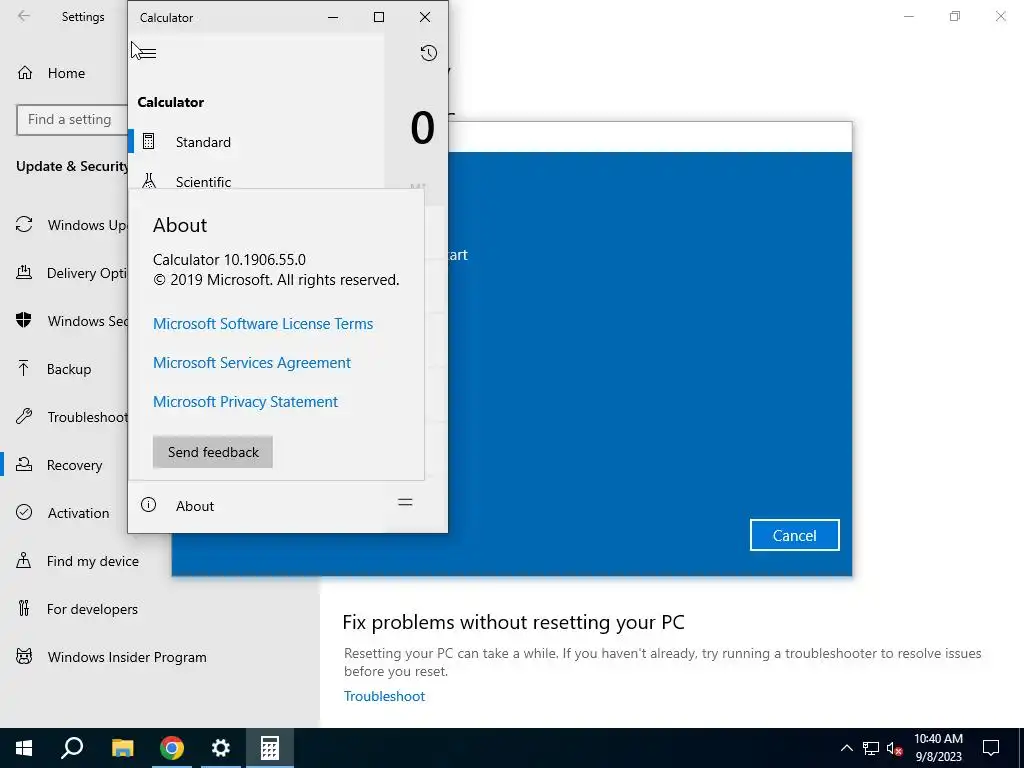The width and height of the screenshot is (1024, 768).
Task: Click the About info circle icon
Action: point(148,505)
